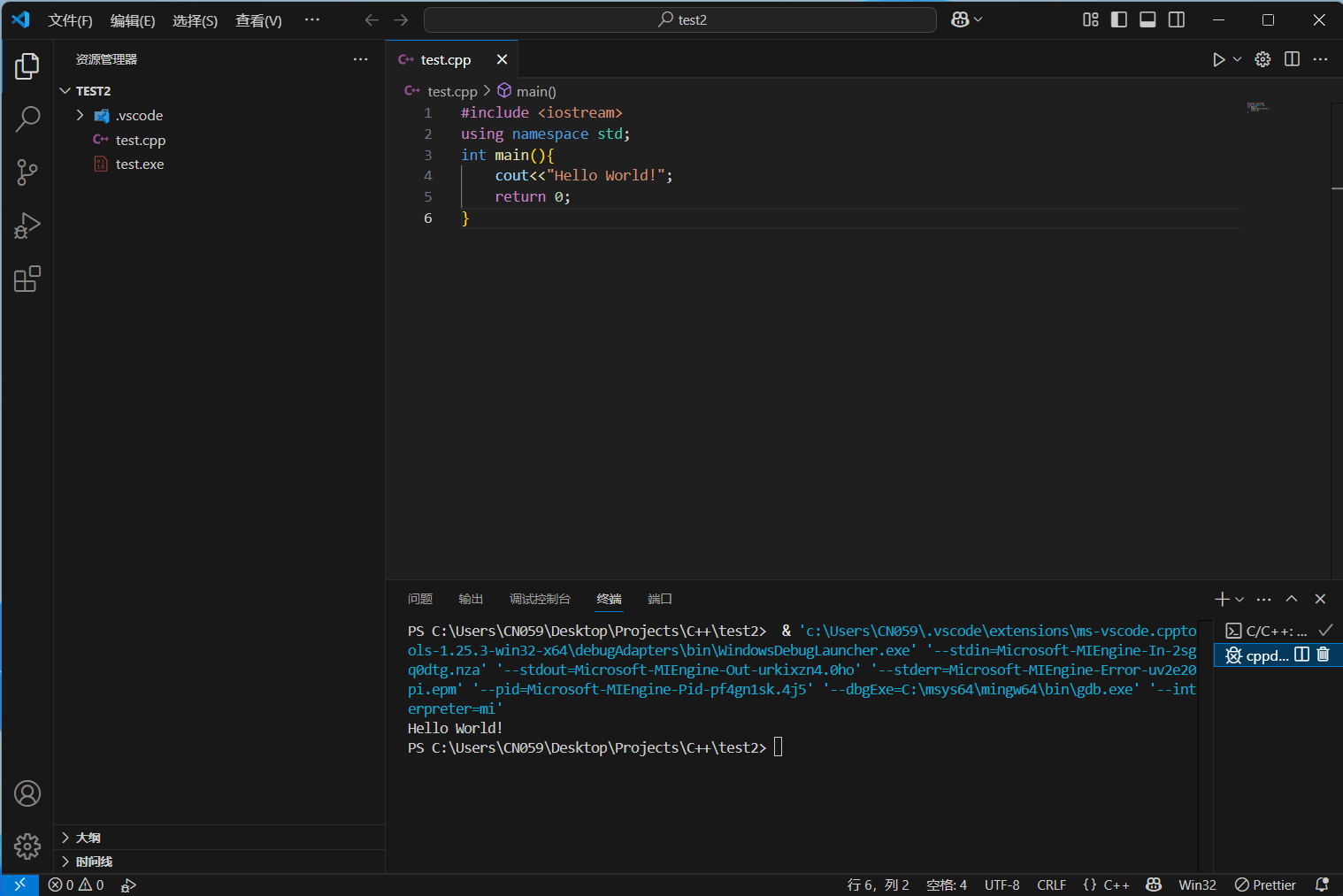Toggle the secondary sidebar layout button
The image size is (1343, 896).
point(1177,19)
